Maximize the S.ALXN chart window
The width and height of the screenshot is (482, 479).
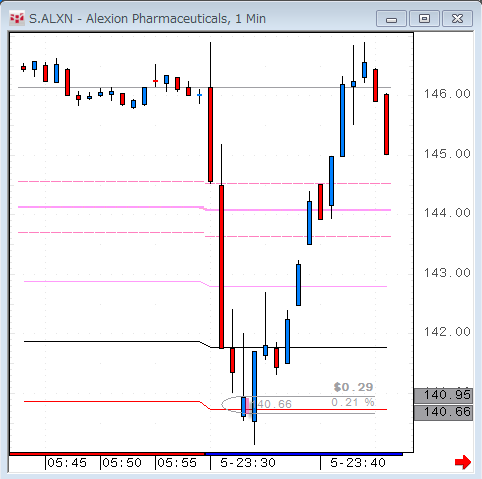pyautogui.click(x=424, y=18)
